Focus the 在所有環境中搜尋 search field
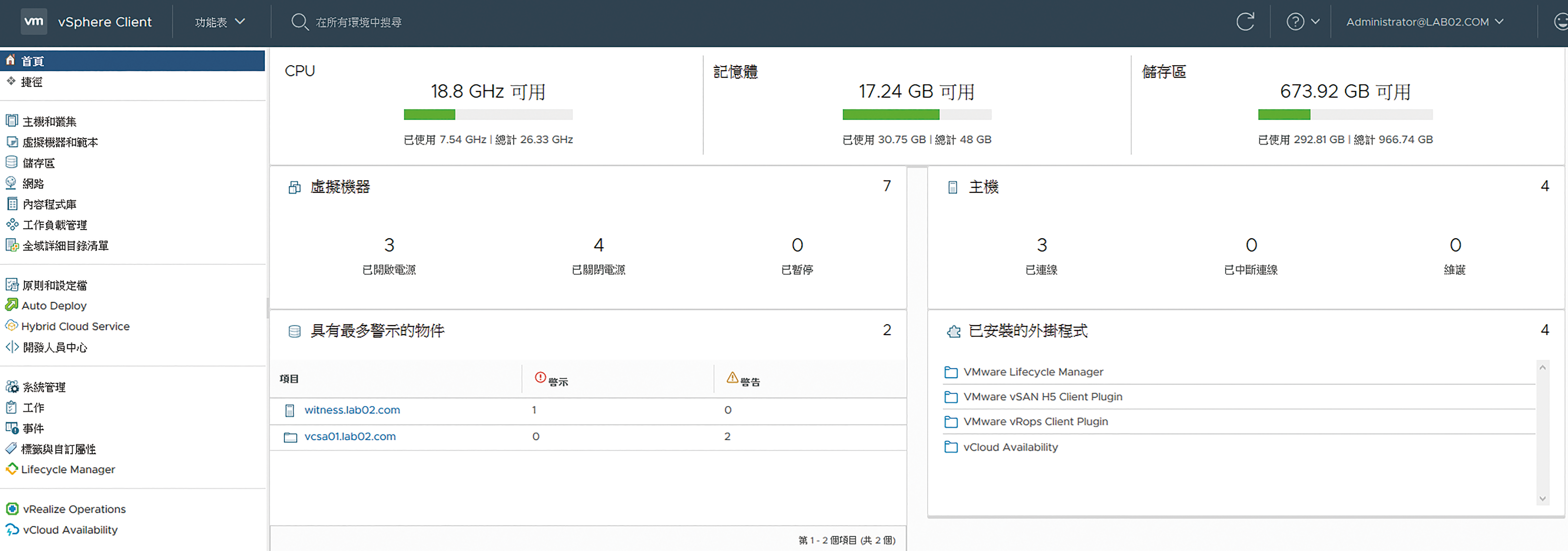The width and height of the screenshot is (1568, 551). (x=358, y=23)
